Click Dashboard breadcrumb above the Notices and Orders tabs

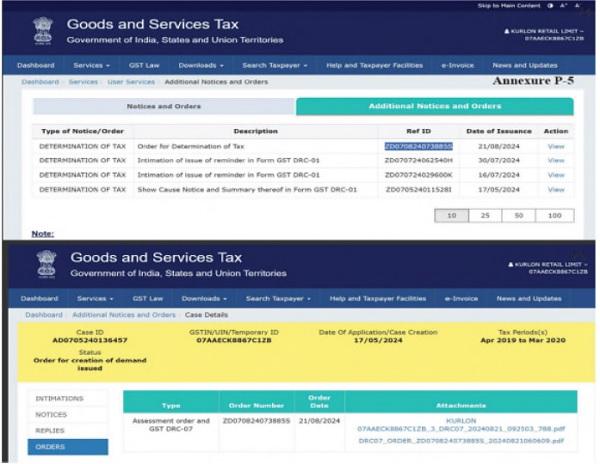(x=40, y=82)
